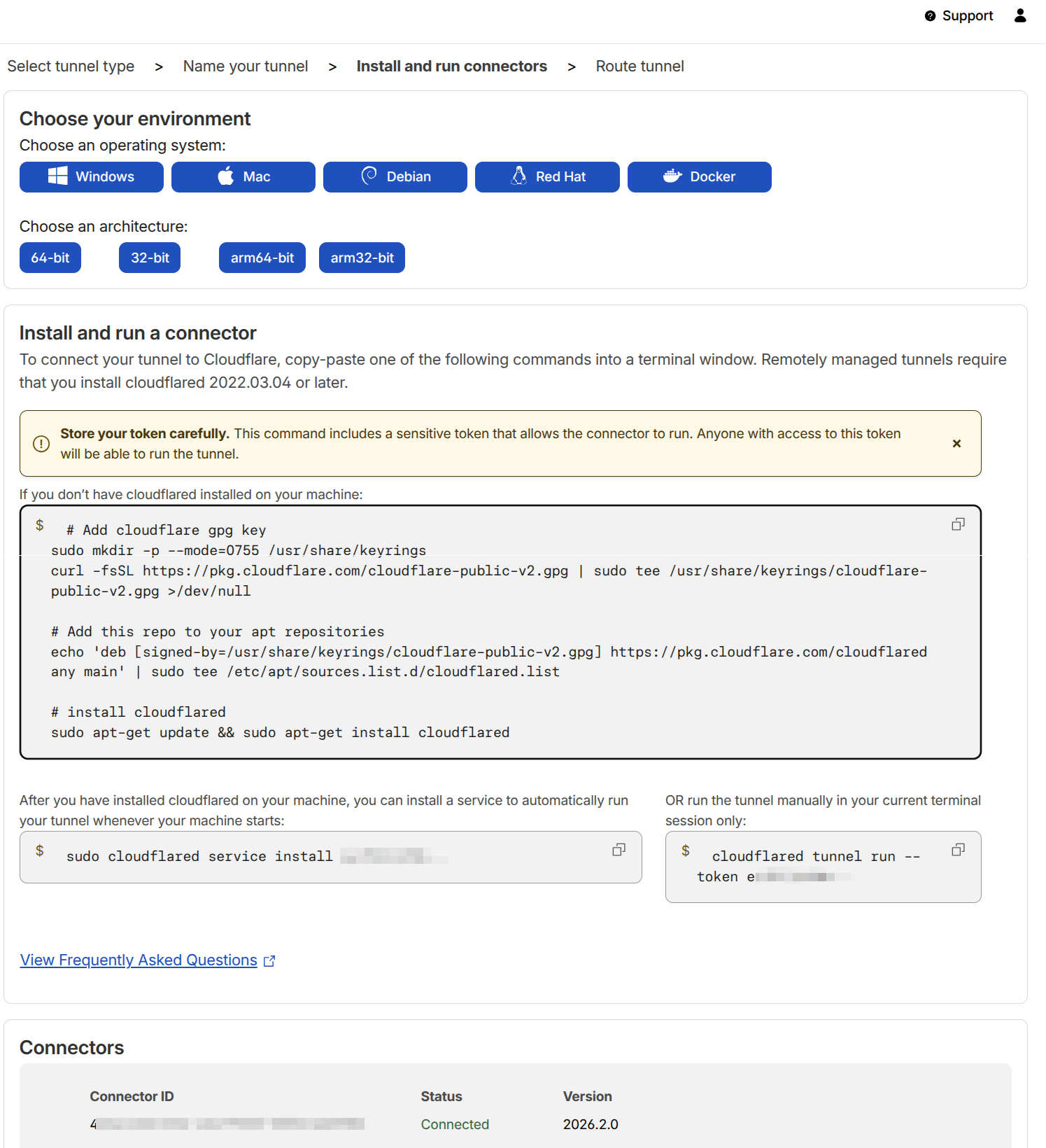Select arm32-bit architecture
This screenshot has height=1148, width=1046.
pyautogui.click(x=362, y=258)
